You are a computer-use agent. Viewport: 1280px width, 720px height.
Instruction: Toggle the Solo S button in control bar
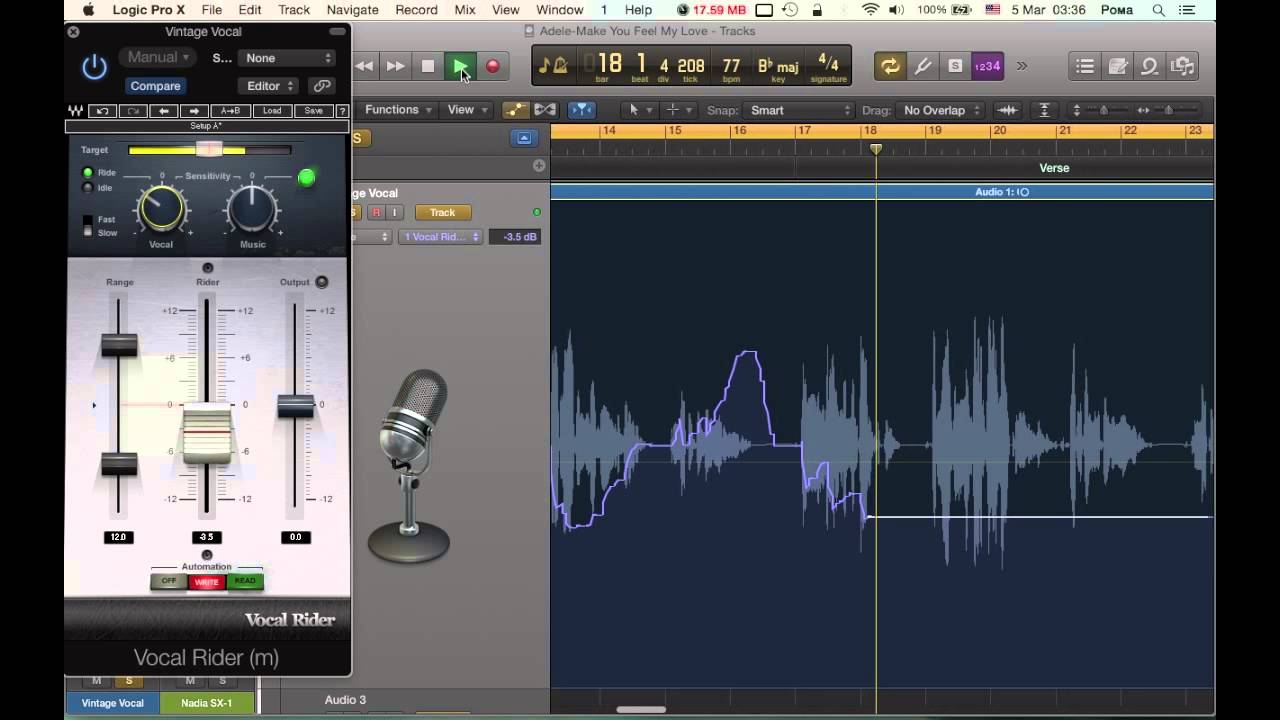[x=955, y=67]
